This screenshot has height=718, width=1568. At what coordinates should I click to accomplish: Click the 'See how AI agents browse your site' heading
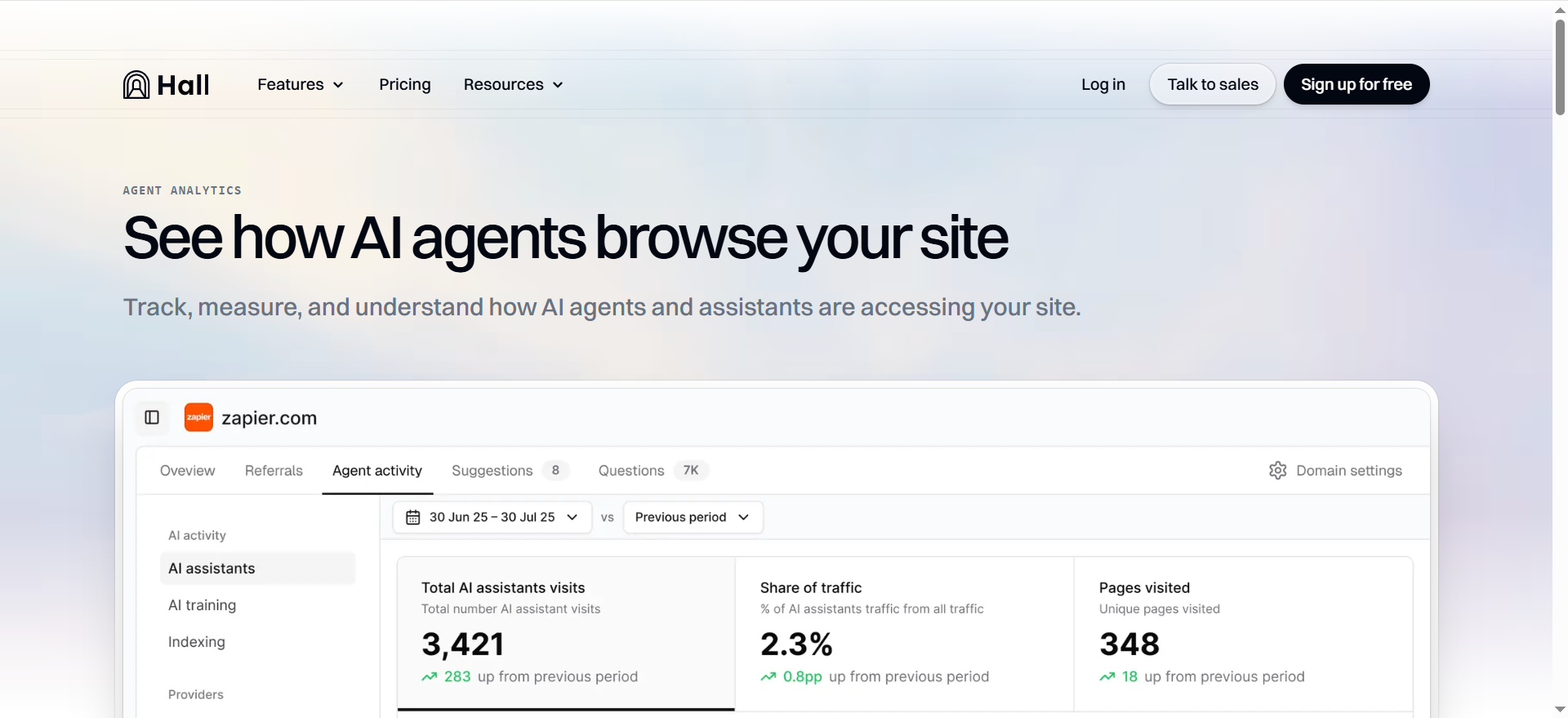point(566,239)
